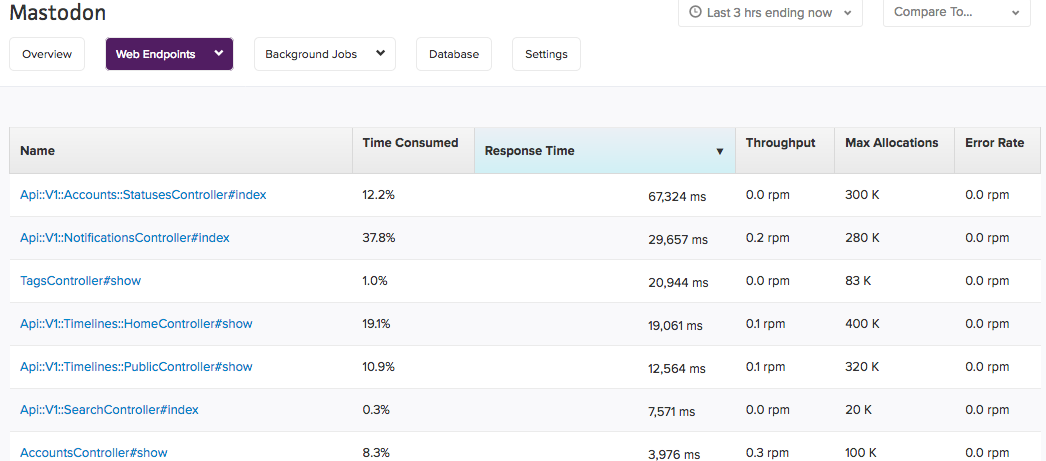The image size is (1046, 461).
Task: Click the 8.3% time consumed value
Action: click(376, 452)
